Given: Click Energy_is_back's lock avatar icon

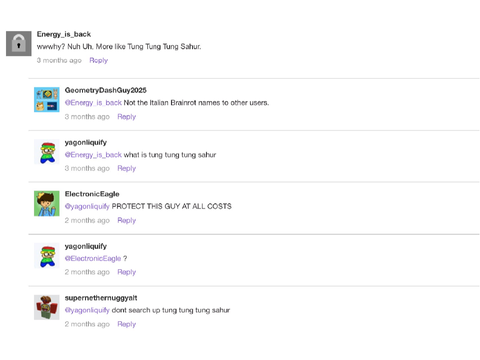Looking at the screenshot, I should click(x=19, y=43).
